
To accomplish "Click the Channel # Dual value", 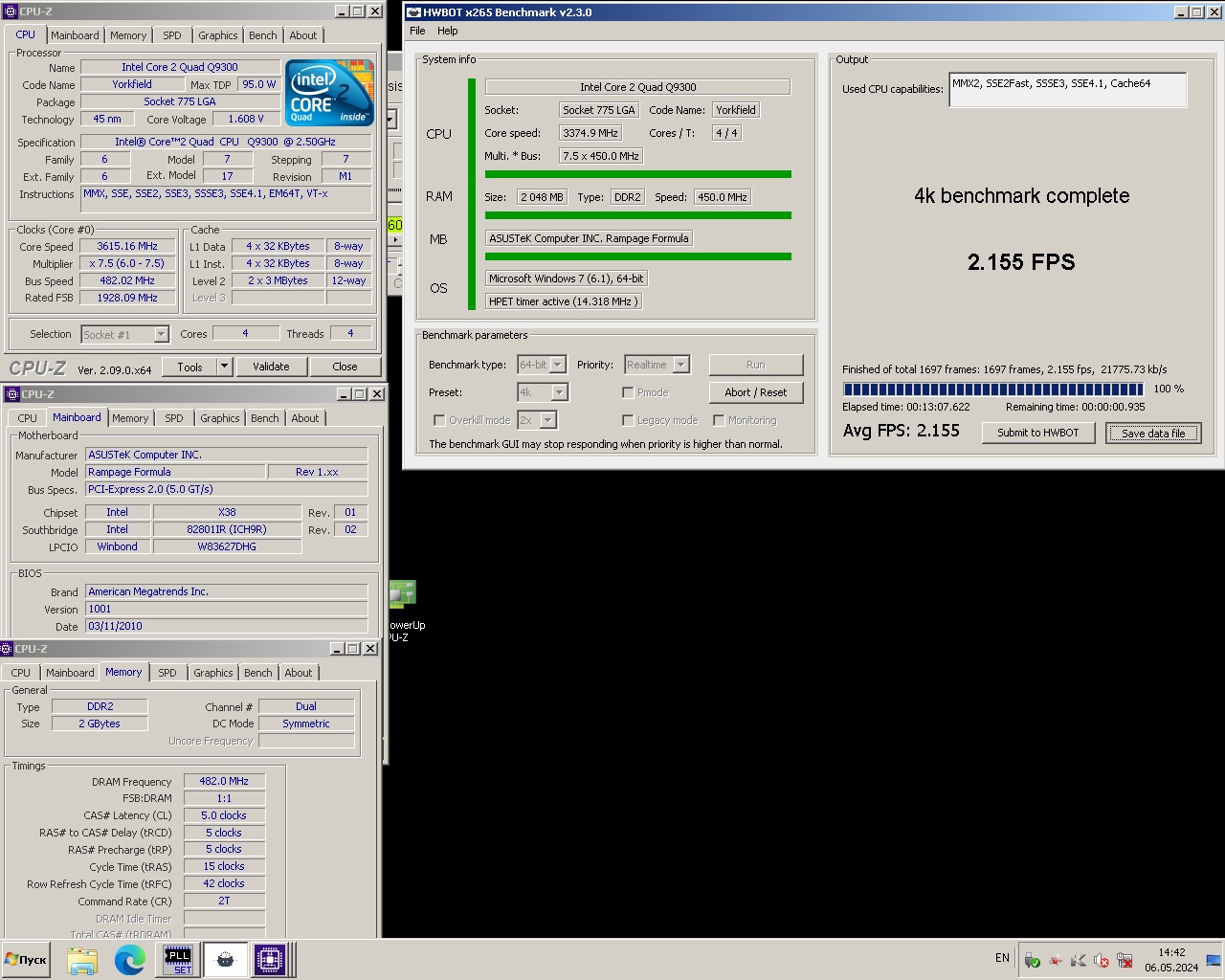I will [x=306, y=706].
